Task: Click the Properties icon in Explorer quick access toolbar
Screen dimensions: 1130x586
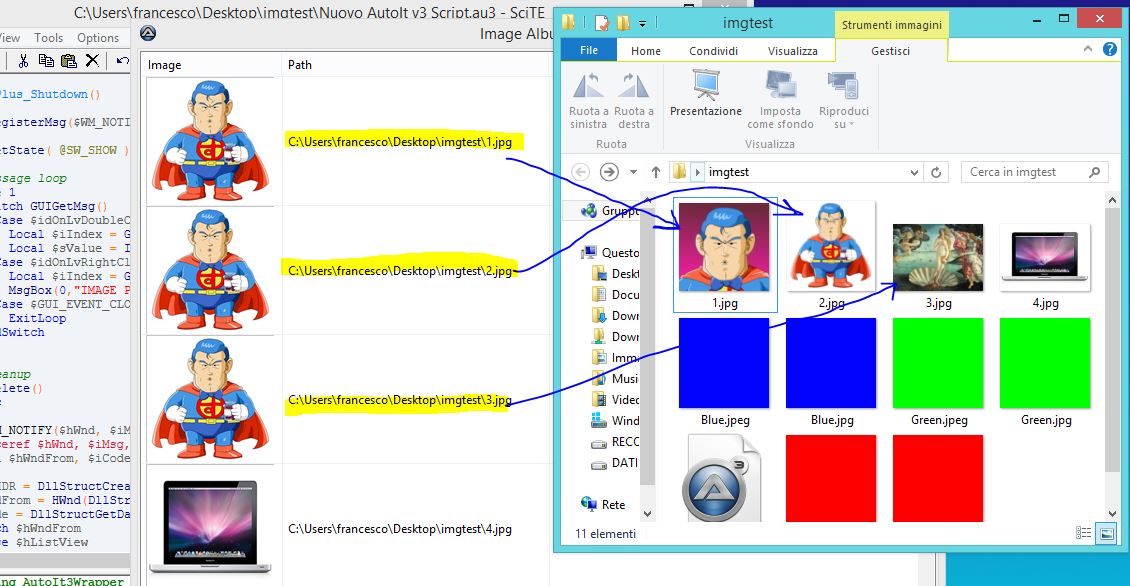Action: tap(602, 23)
